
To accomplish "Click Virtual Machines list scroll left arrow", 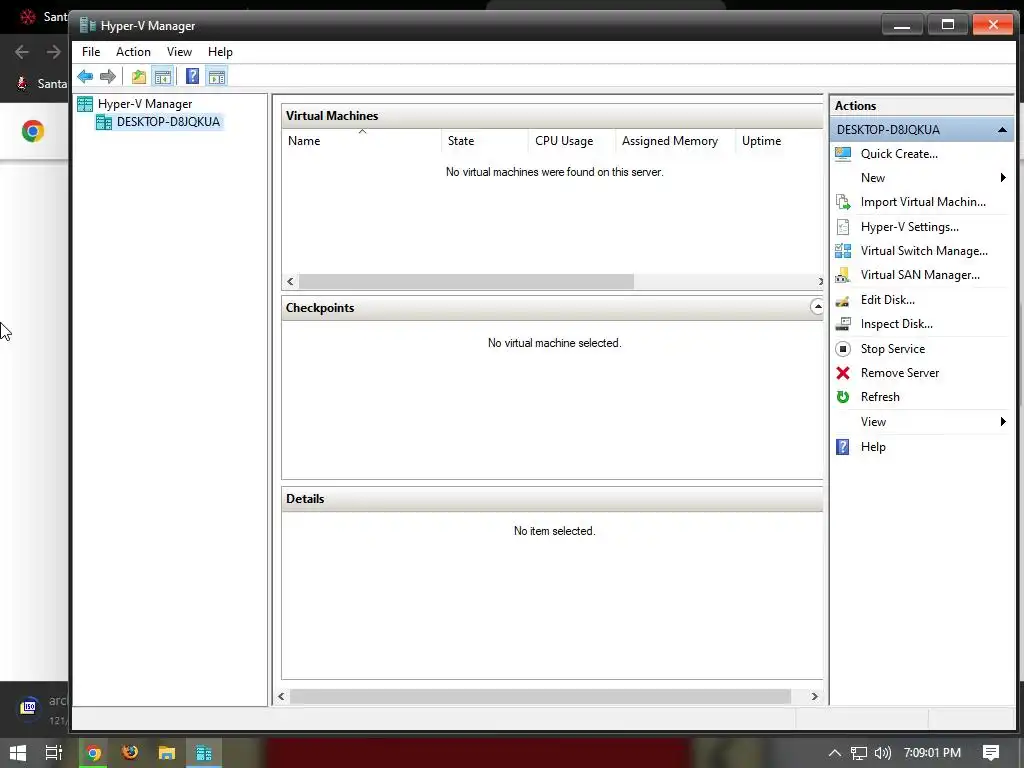I will pyautogui.click(x=290, y=281).
